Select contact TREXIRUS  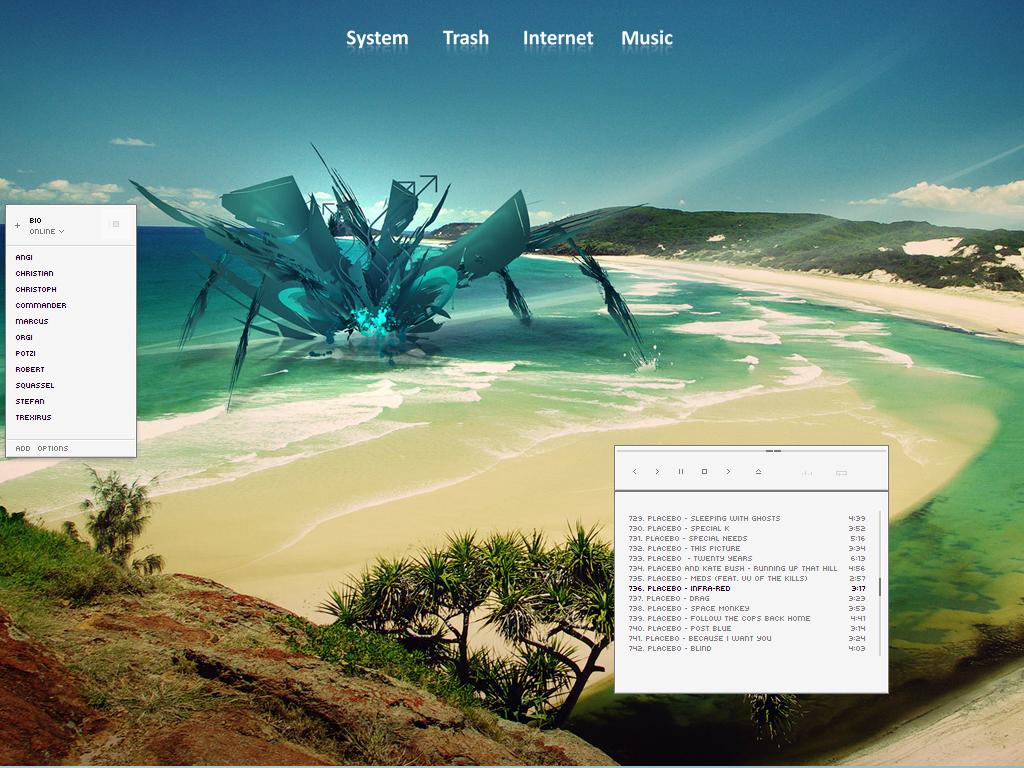[33, 417]
